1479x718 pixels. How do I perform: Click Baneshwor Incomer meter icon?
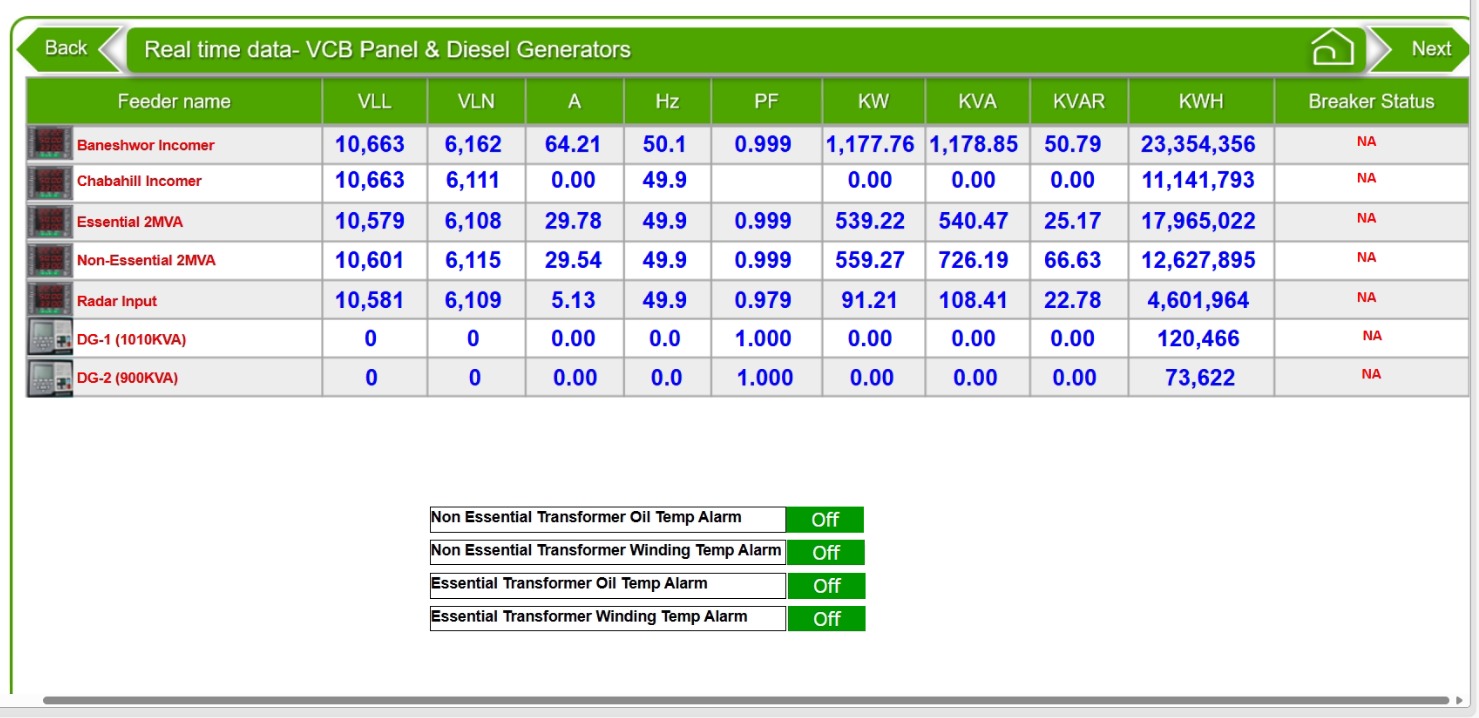click(x=50, y=144)
